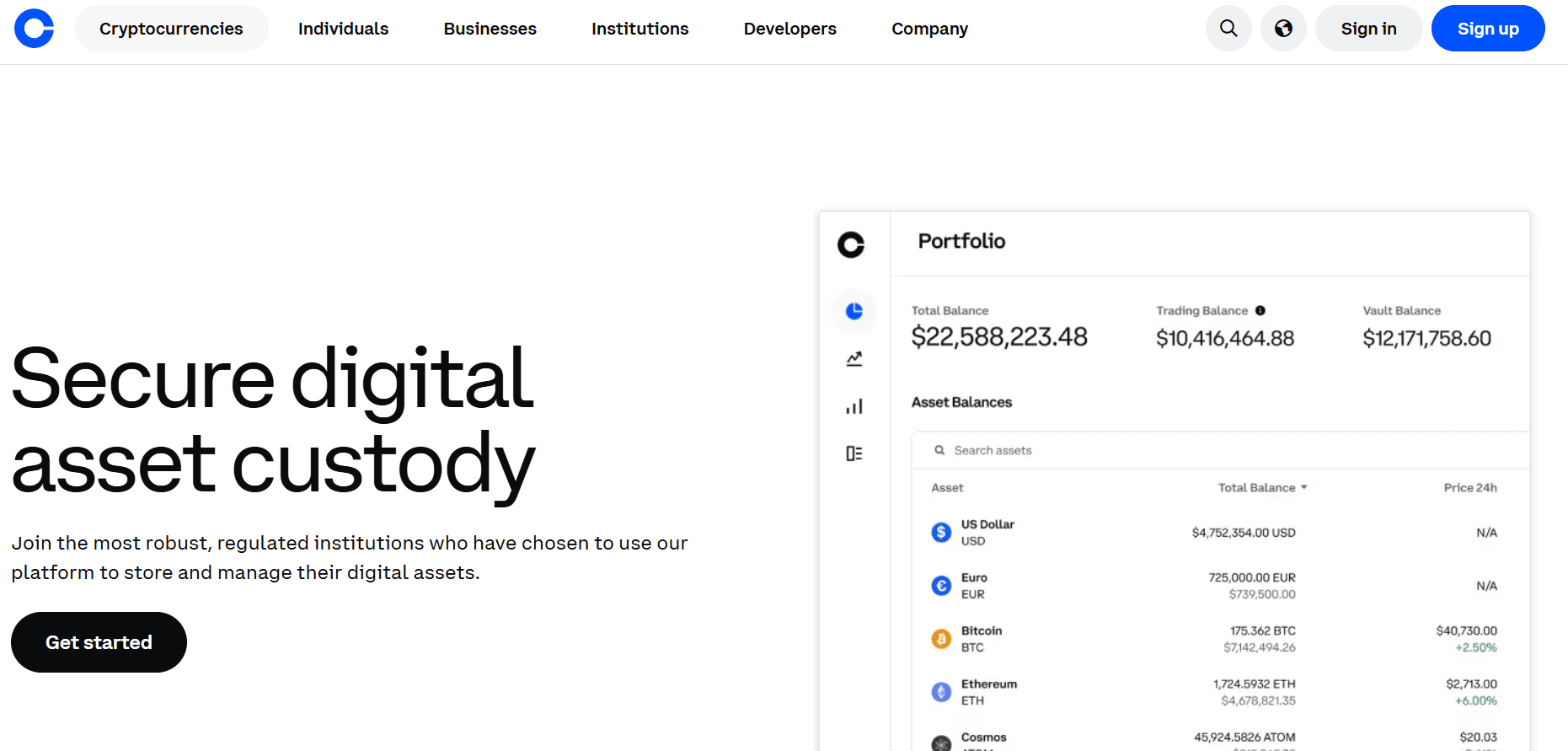Click the US Dollar coin icon
The image size is (1568, 751).
tap(941, 532)
